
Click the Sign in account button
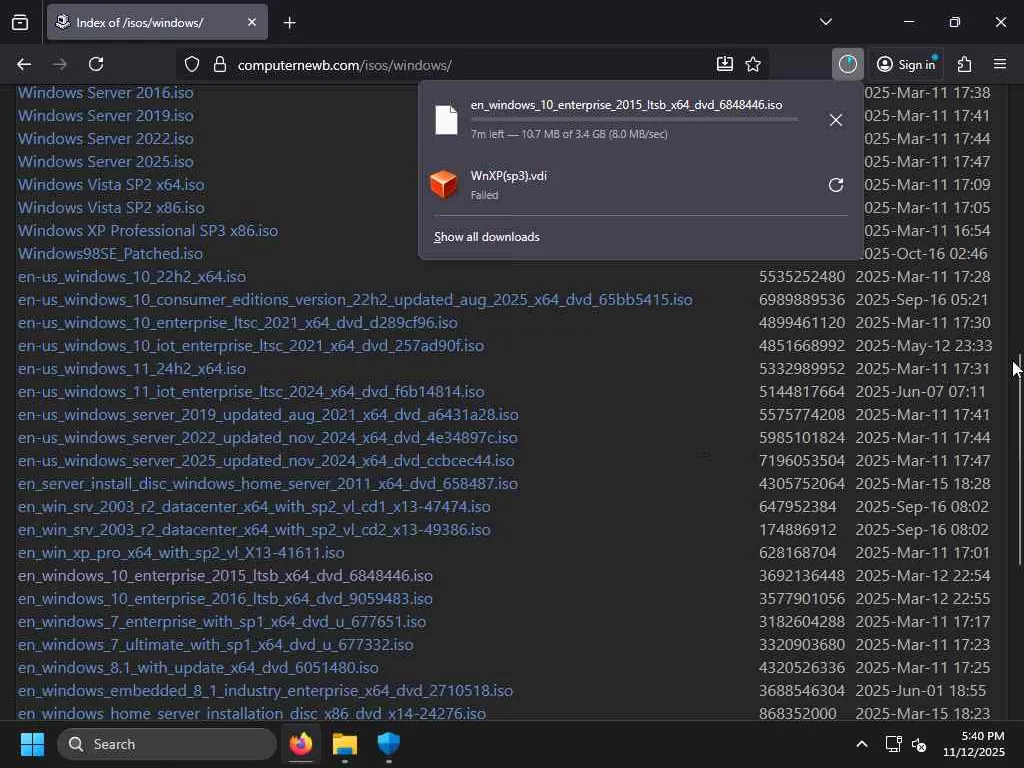coord(906,64)
